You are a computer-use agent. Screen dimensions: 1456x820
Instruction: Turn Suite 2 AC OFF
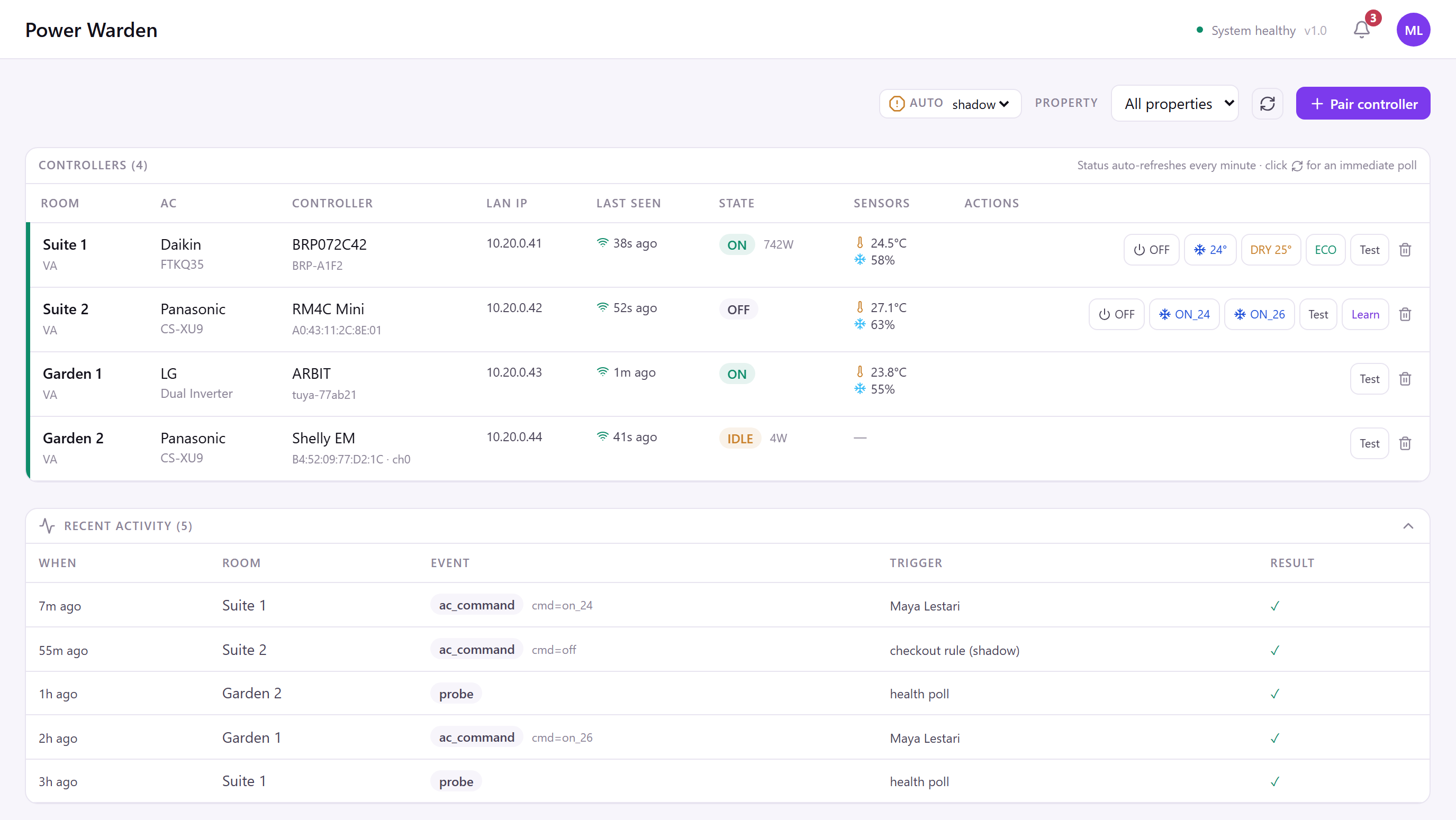pos(1116,314)
